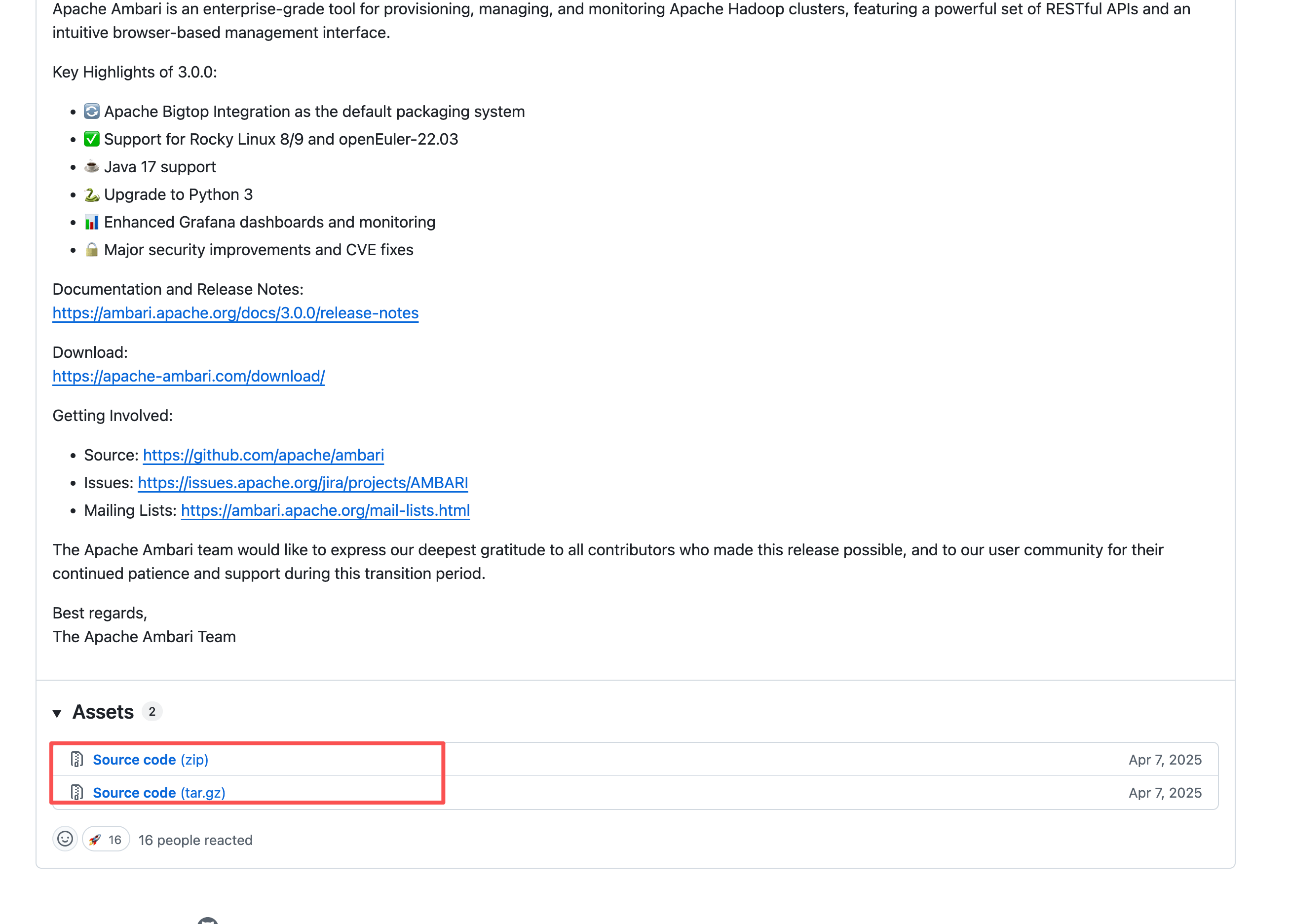Image resolution: width=1289 pixels, height=924 pixels.
Task: Click the Assets count badge
Action: click(x=152, y=712)
